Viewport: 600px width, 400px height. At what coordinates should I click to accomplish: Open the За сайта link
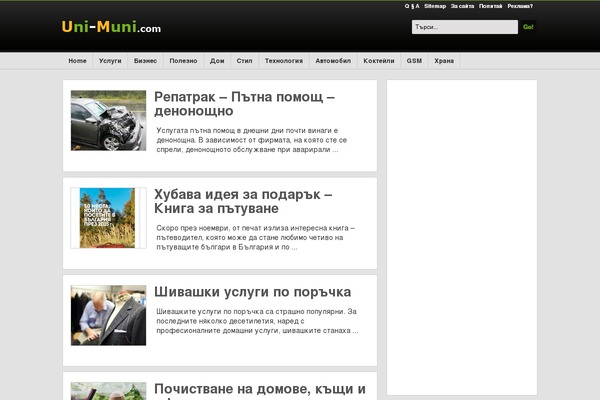point(462,6)
